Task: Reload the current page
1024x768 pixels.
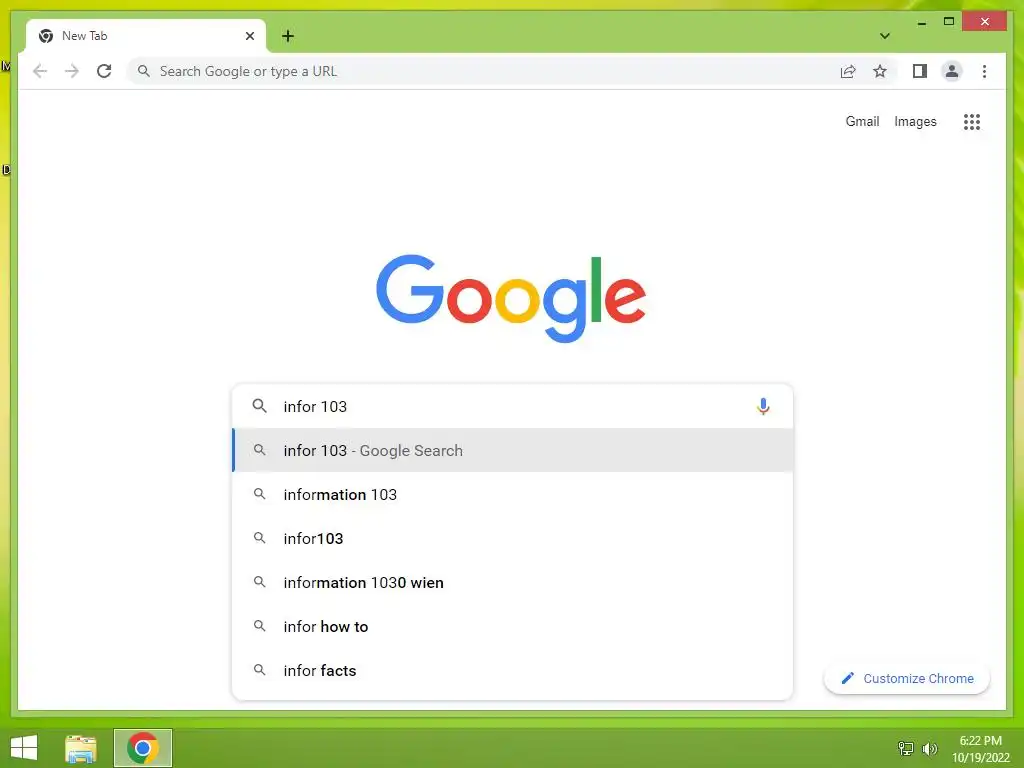Action: (x=104, y=71)
